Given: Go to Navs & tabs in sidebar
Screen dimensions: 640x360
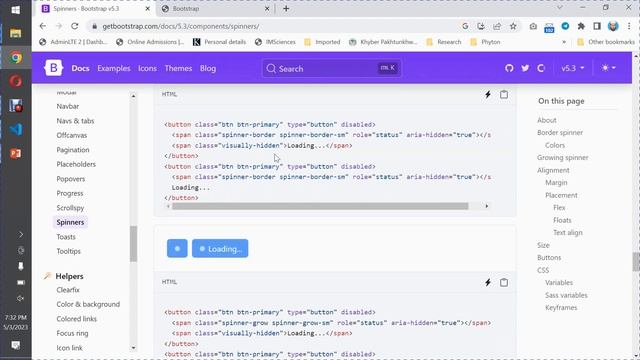Looking at the screenshot, I should [x=76, y=121].
